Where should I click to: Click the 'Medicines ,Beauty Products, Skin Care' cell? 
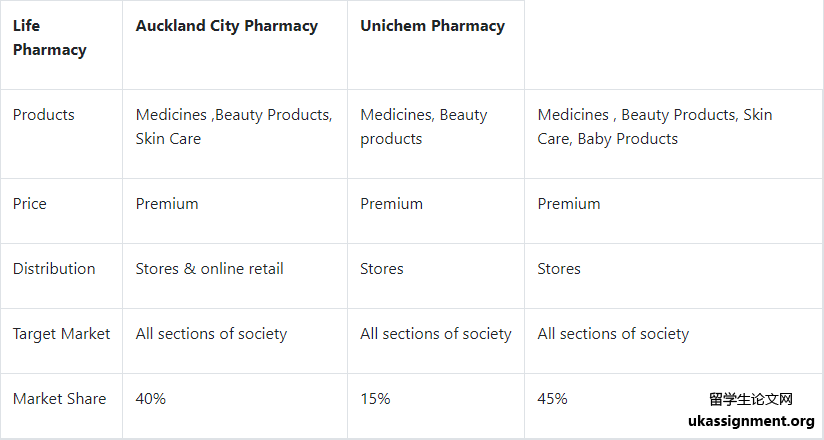coord(234,127)
